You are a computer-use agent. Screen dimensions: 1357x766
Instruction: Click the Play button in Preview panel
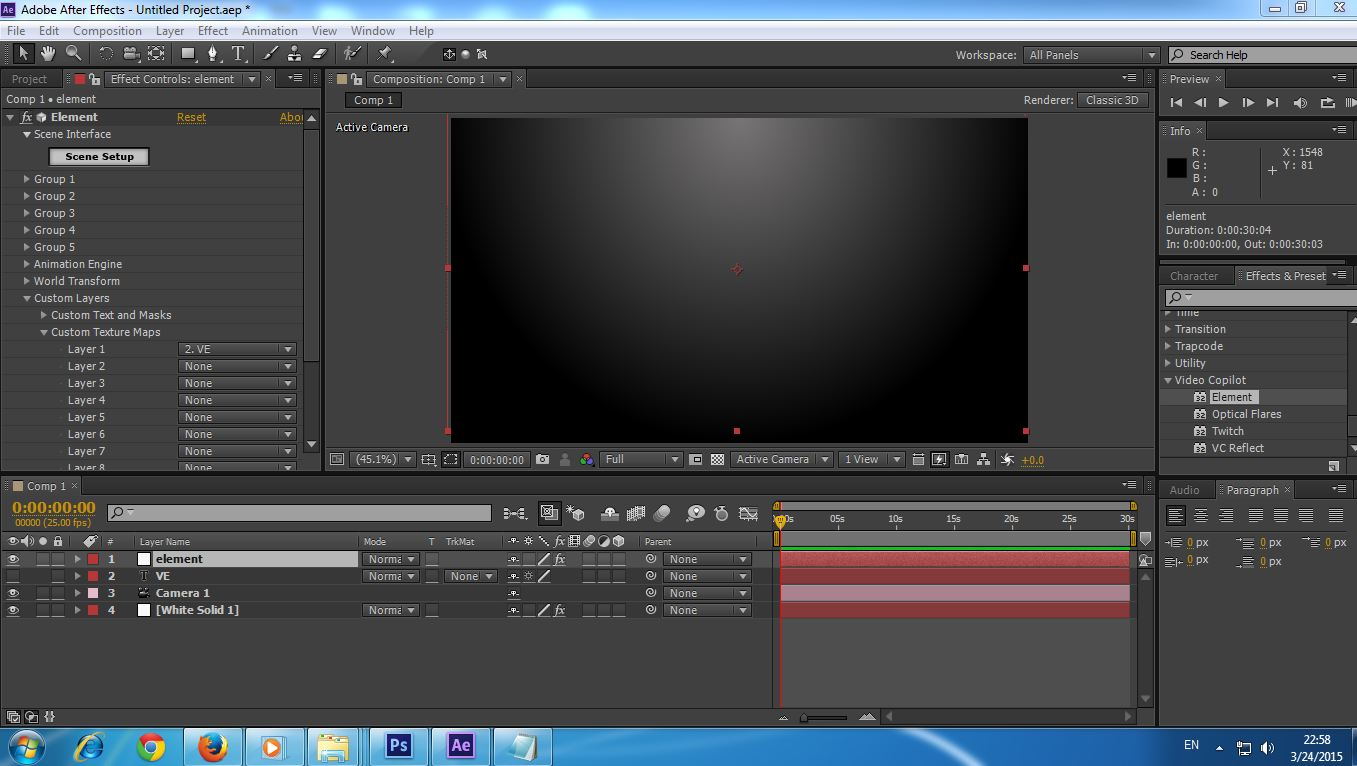(x=1223, y=102)
